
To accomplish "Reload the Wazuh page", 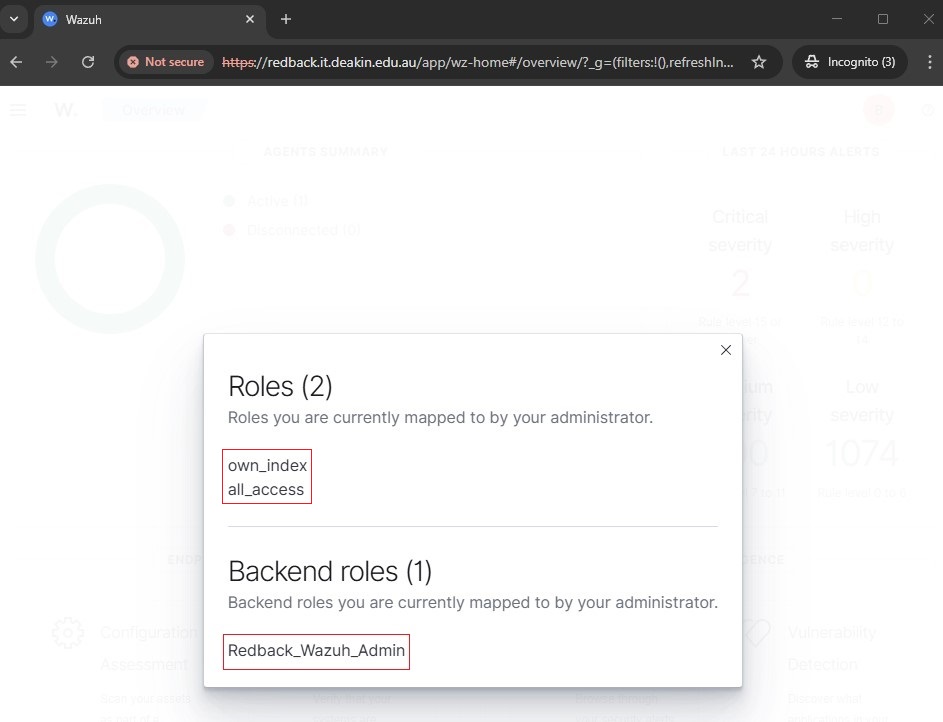I will pyautogui.click(x=88, y=62).
